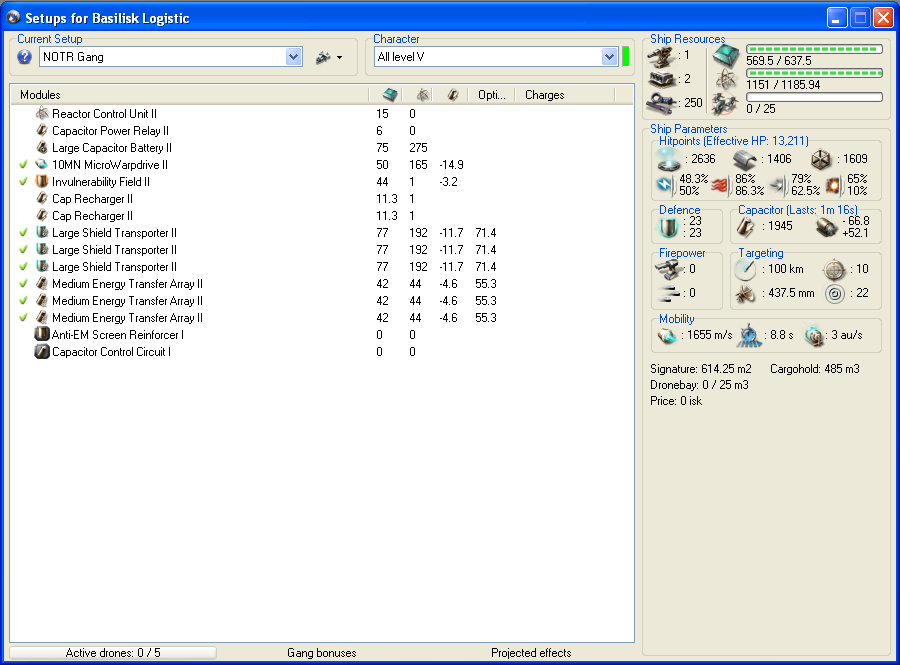This screenshot has height=665, width=900.
Task: Open the ship setup actions icon menu
Action: point(329,57)
